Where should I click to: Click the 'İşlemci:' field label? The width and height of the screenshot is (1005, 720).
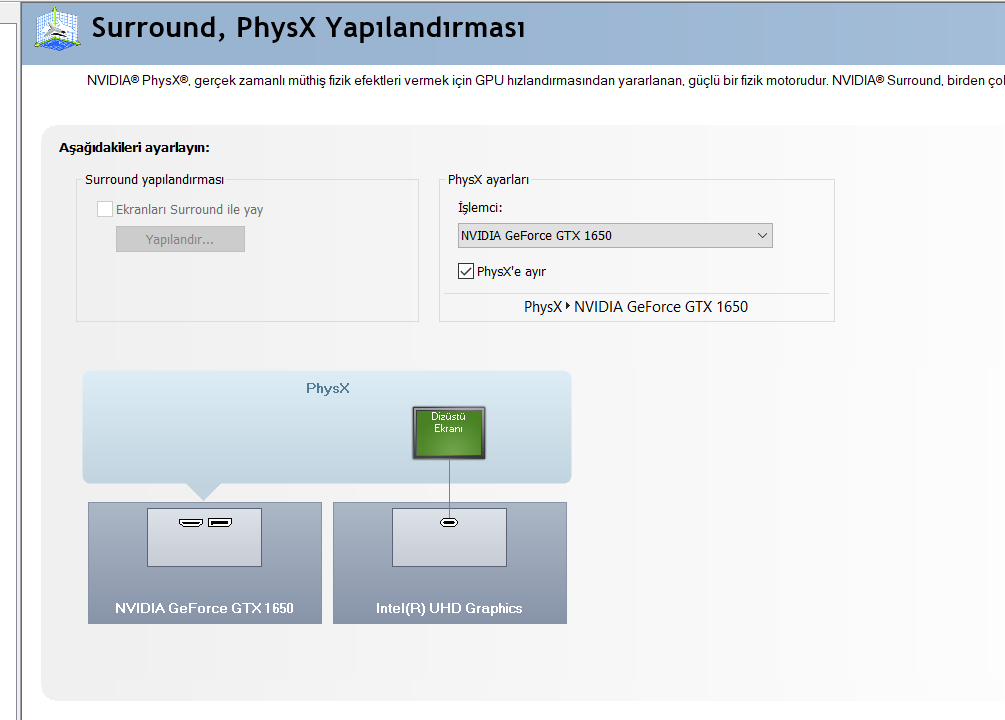tap(480, 208)
